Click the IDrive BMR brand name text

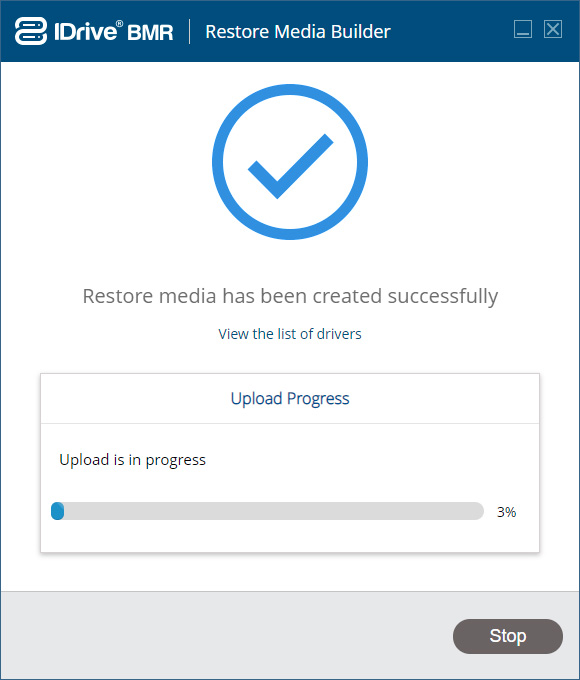[114, 32]
